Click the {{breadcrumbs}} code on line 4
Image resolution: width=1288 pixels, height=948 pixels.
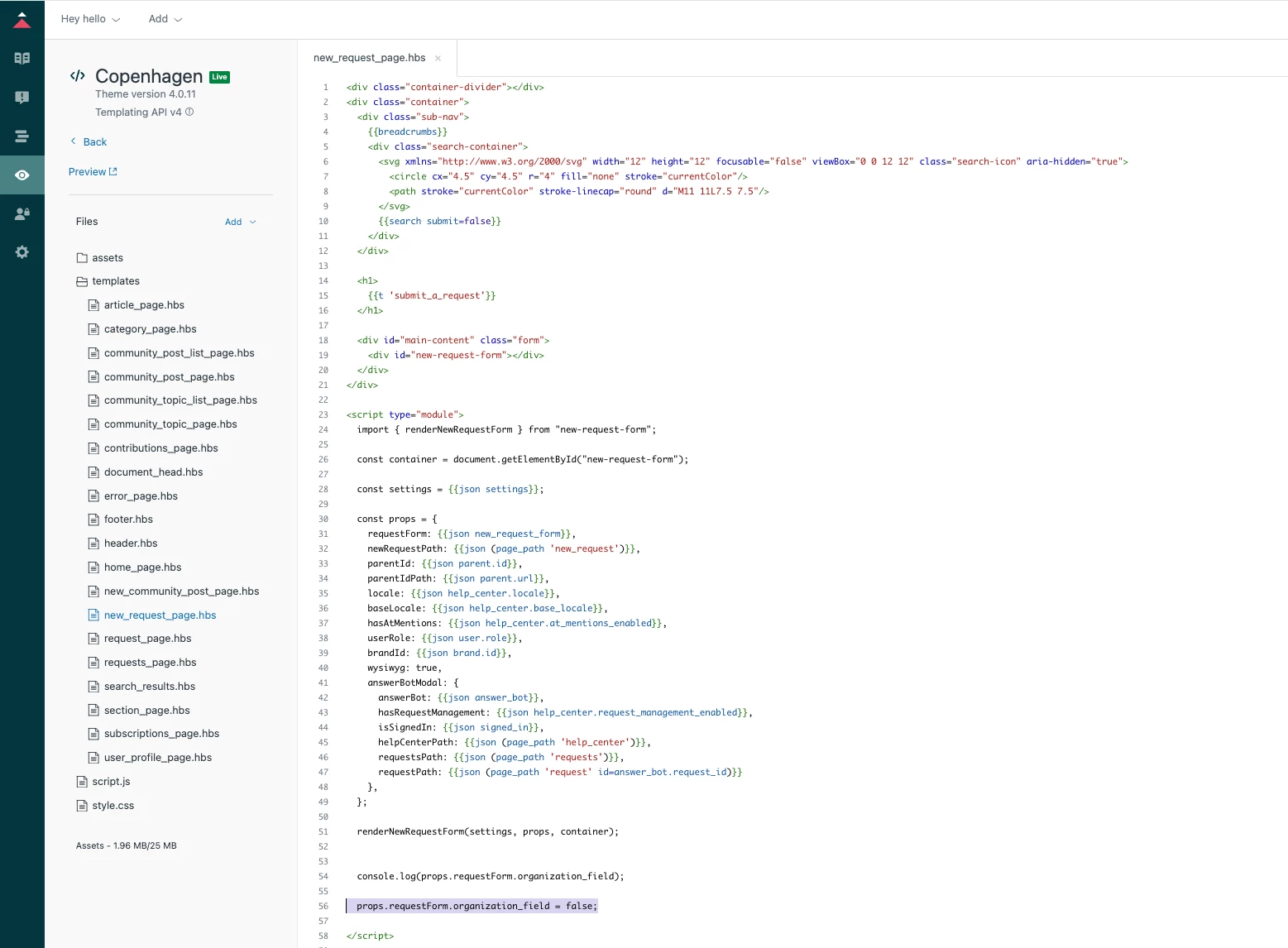(408, 132)
